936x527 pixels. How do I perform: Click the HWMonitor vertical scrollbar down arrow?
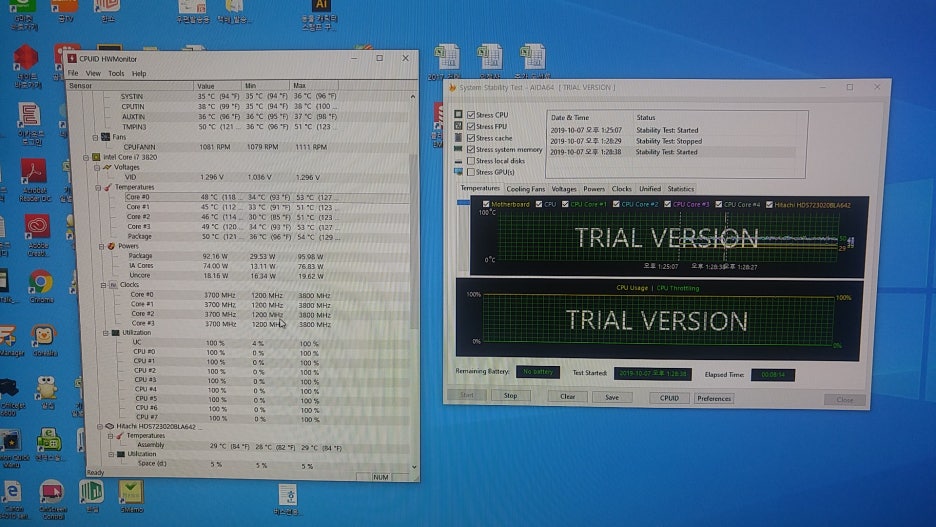pos(414,467)
